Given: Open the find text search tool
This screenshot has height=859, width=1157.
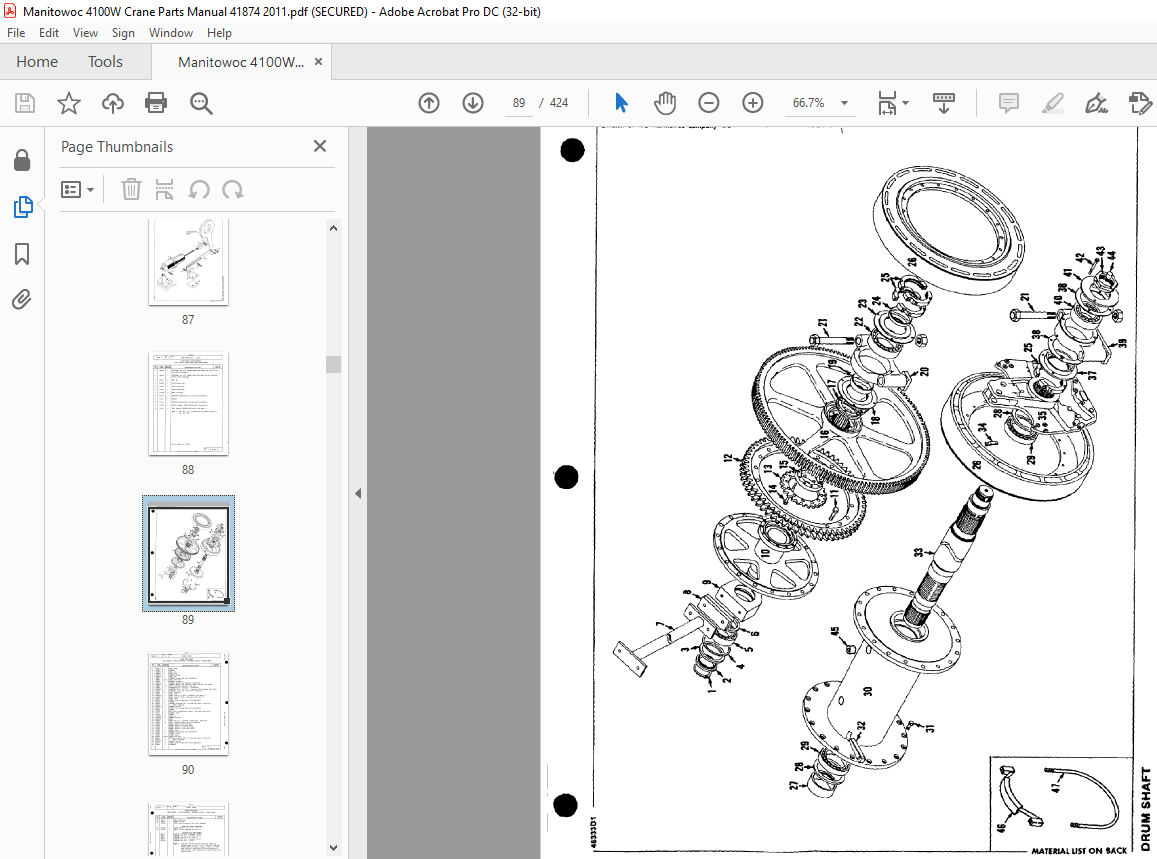Looking at the screenshot, I should tap(201, 103).
